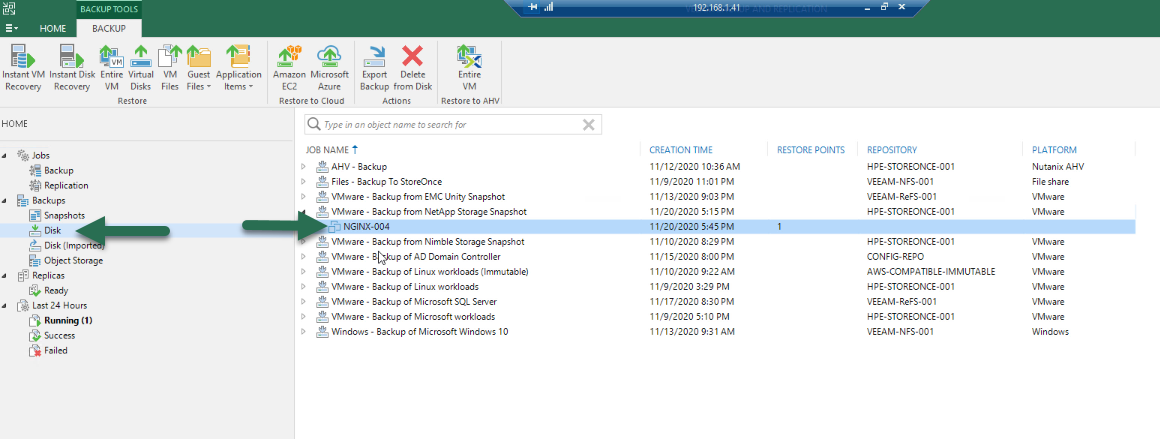Select Ready under Replicas
The width and height of the screenshot is (1160, 439).
(x=55, y=291)
